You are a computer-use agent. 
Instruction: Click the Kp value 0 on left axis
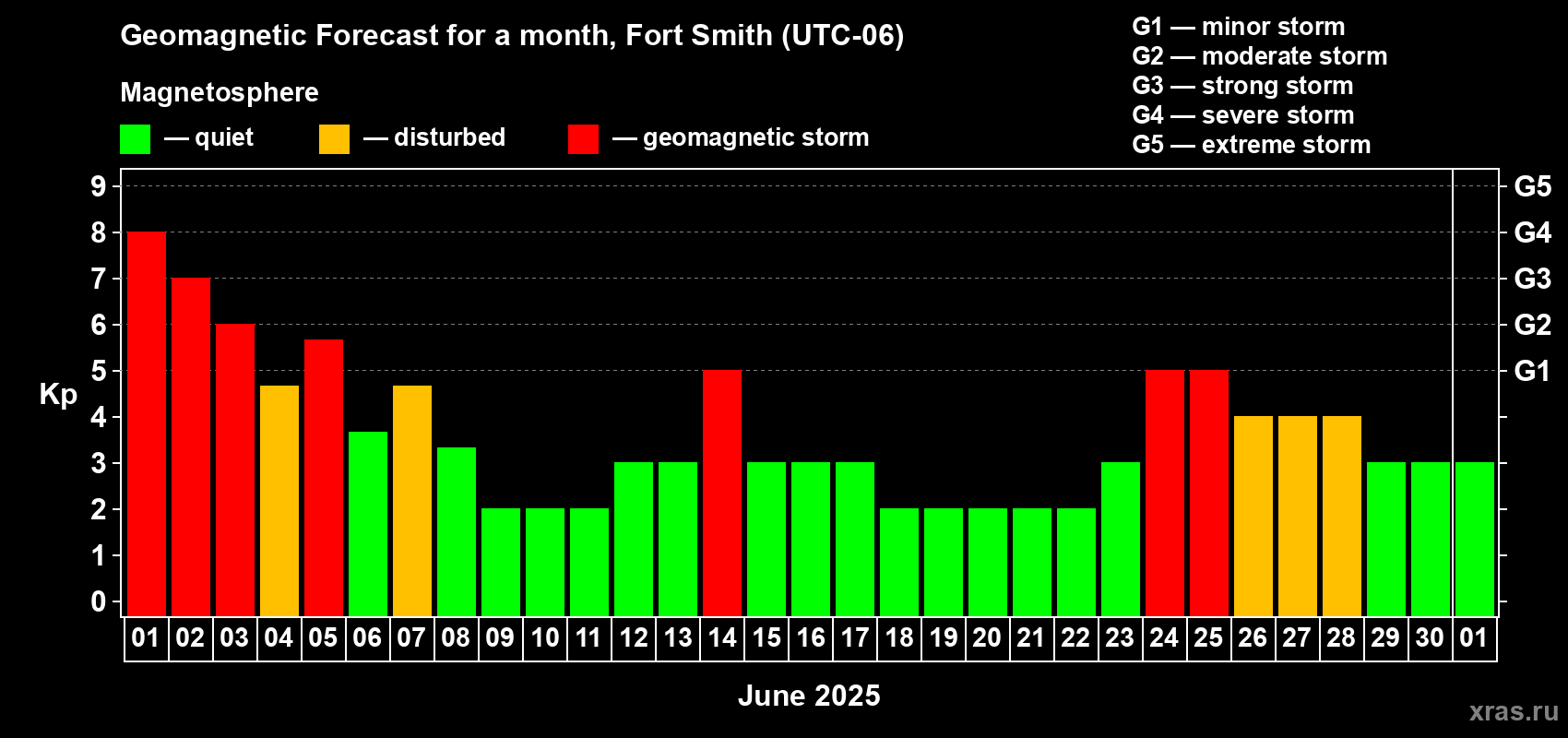[99, 601]
